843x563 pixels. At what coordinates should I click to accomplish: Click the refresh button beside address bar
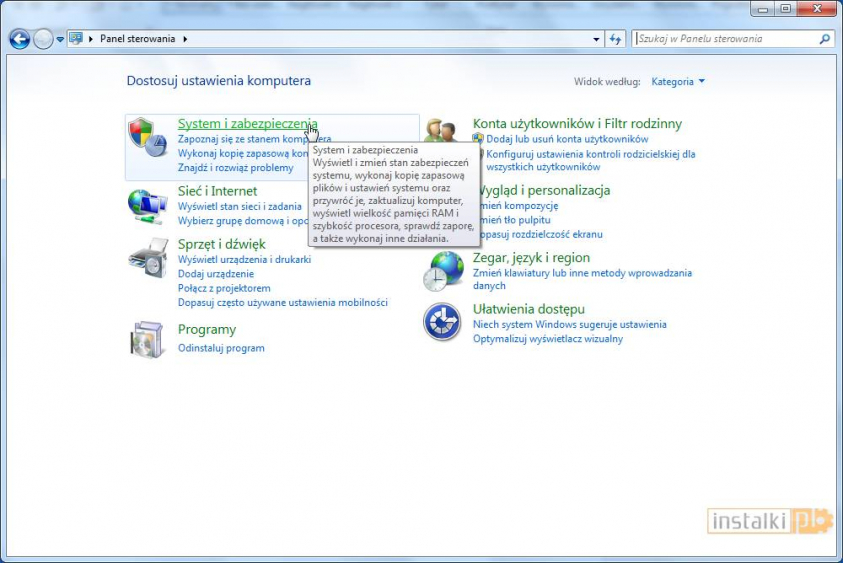tap(616, 39)
